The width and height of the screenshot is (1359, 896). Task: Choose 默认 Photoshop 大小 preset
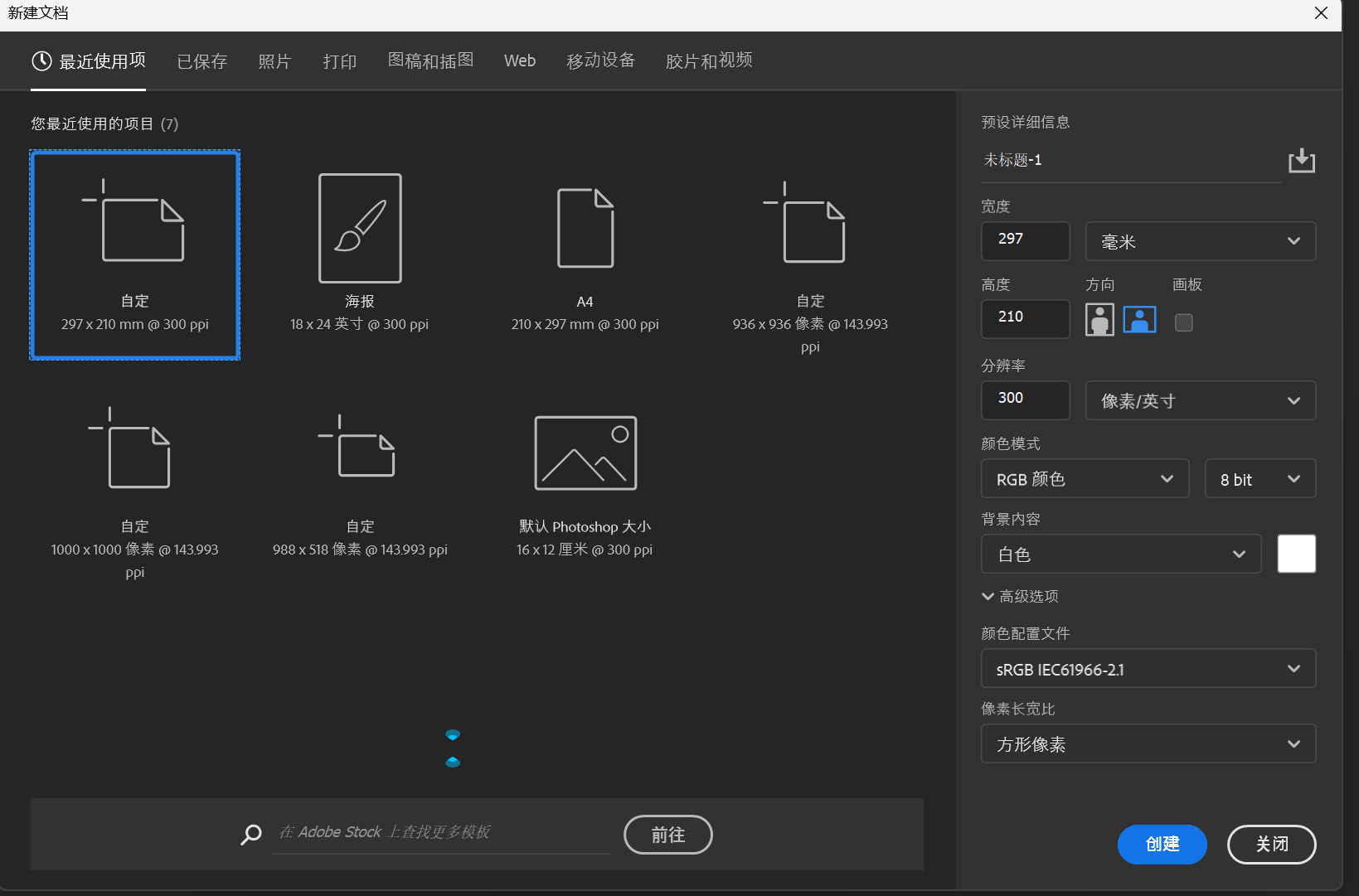coord(585,453)
